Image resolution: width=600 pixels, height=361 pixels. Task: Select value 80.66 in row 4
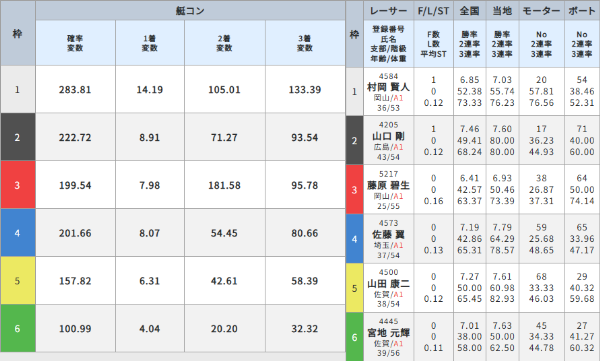coord(305,233)
